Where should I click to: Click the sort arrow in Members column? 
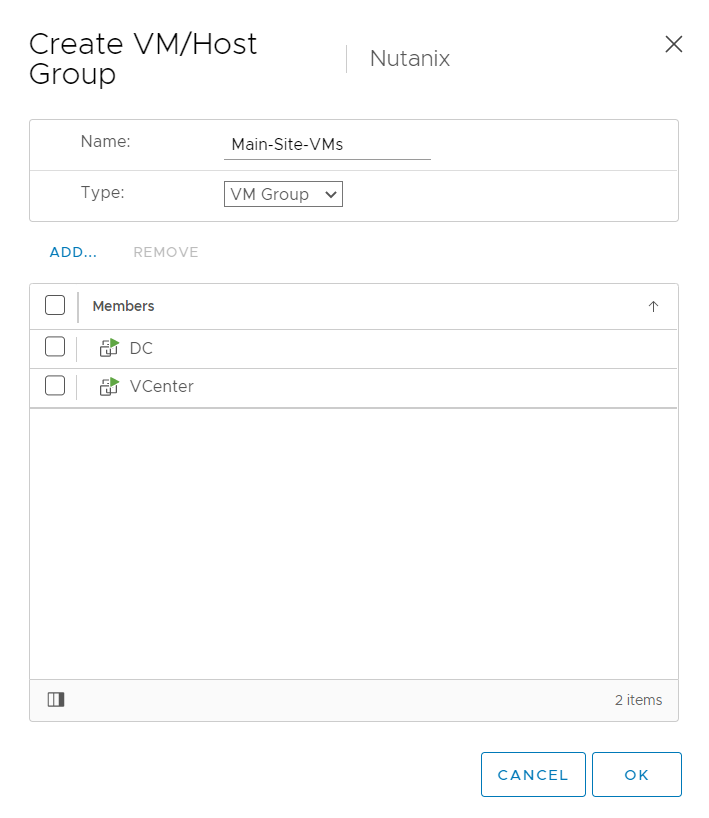pyautogui.click(x=653, y=307)
